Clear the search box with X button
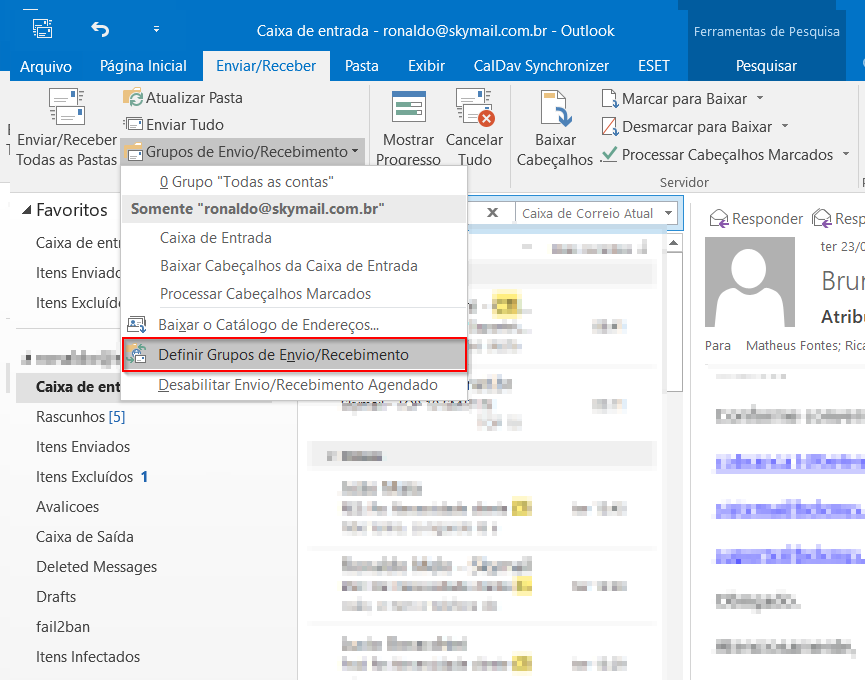The image size is (865, 680). 492,213
